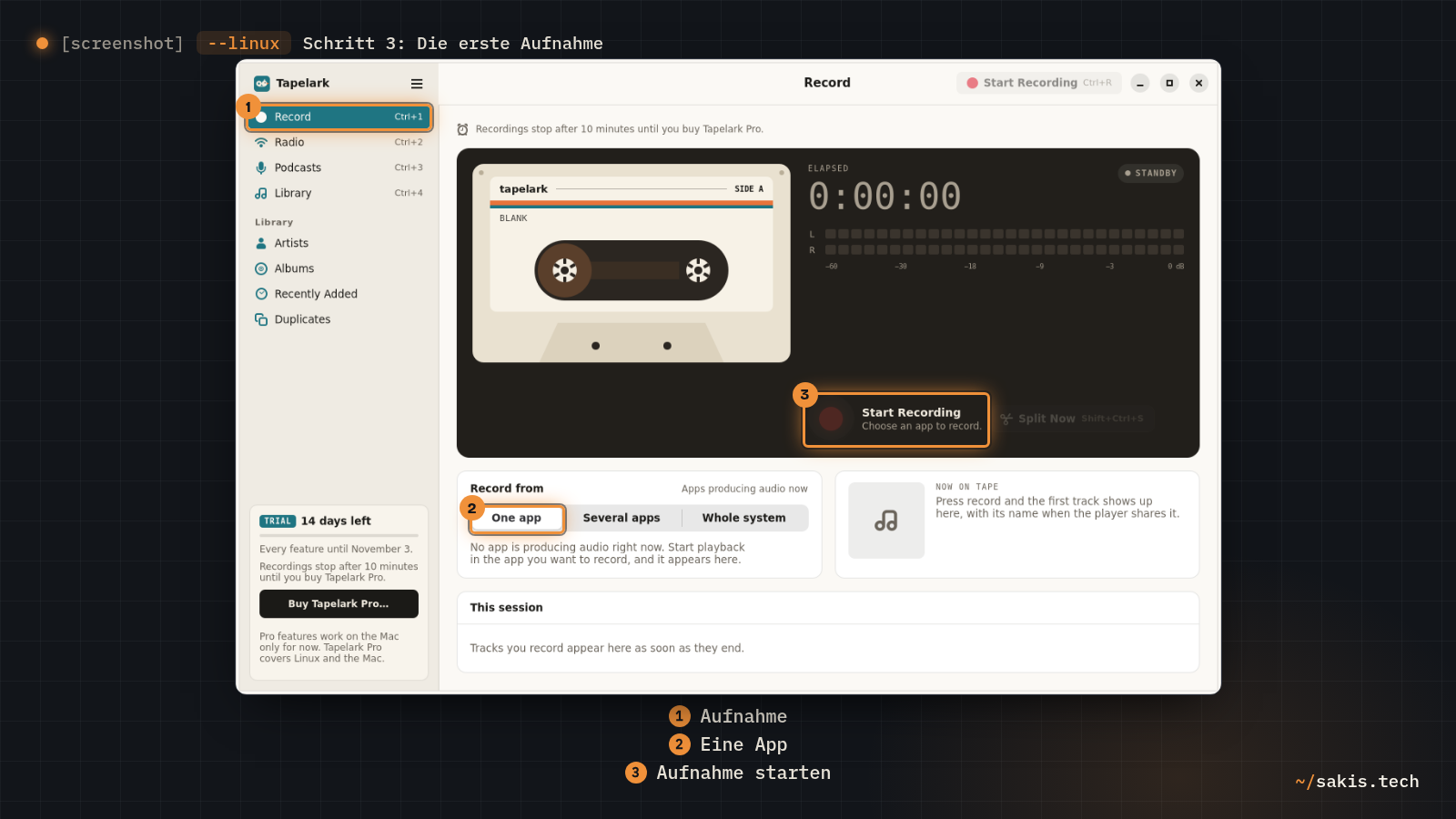Screen dimensions: 1456x819
Task: Click Start Recording in the title bar
Action: 1038,83
